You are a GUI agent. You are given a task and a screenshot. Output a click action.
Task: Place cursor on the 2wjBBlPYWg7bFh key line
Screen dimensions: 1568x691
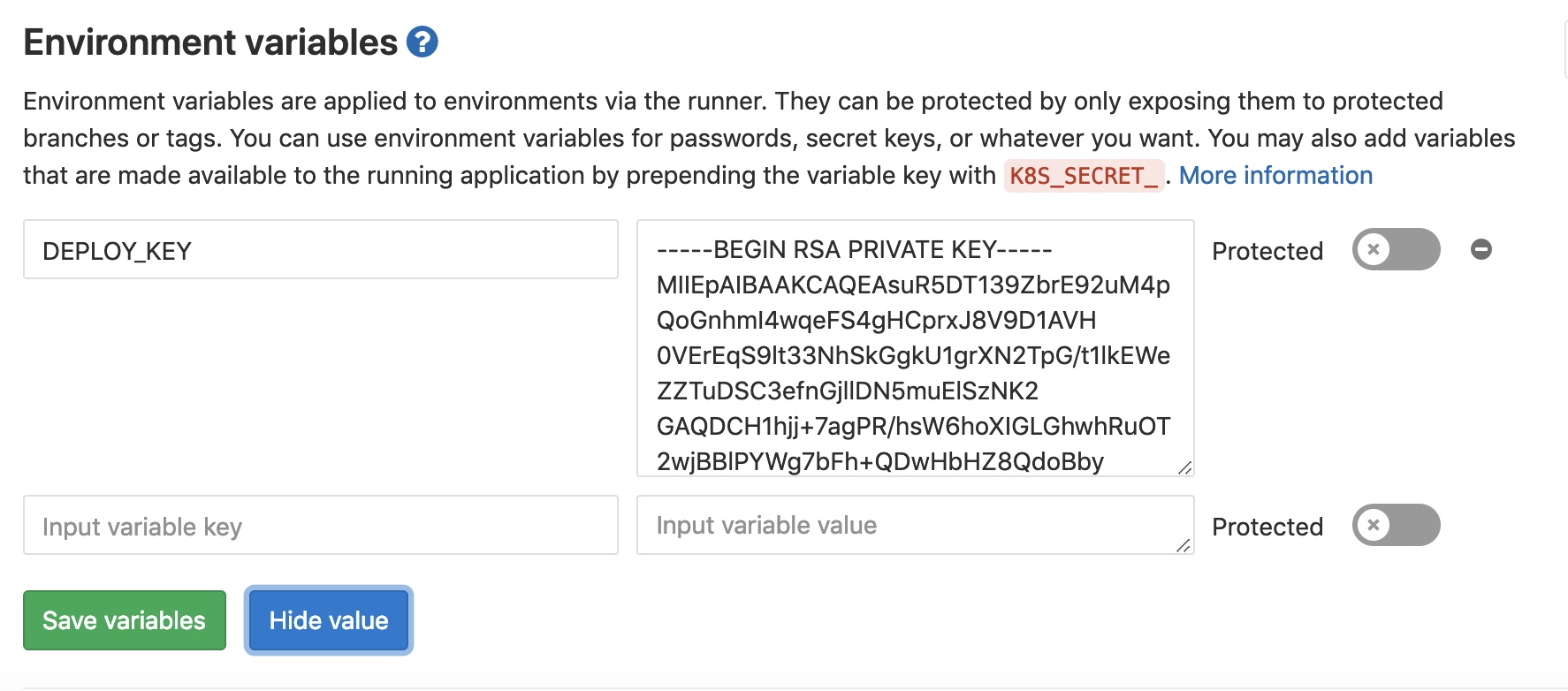(880, 461)
